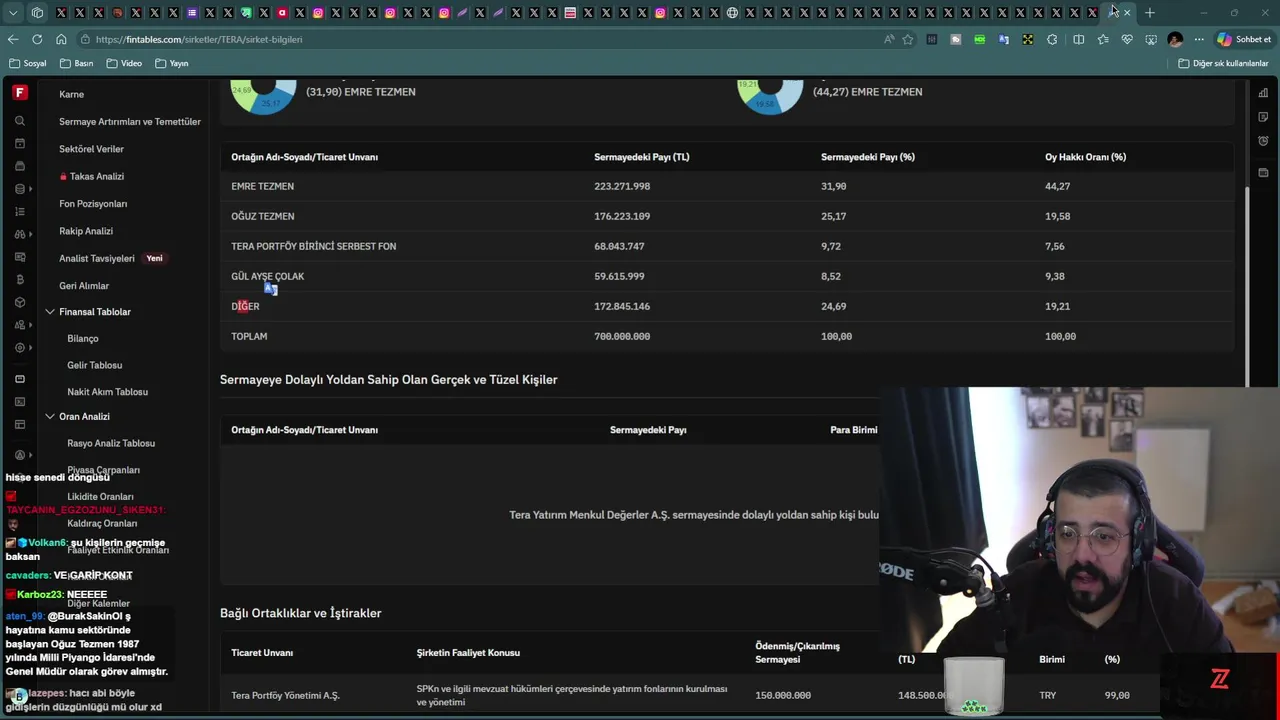Click the EMRE TEZMEN shareholder row name
The height and width of the screenshot is (720, 1280).
click(262, 186)
